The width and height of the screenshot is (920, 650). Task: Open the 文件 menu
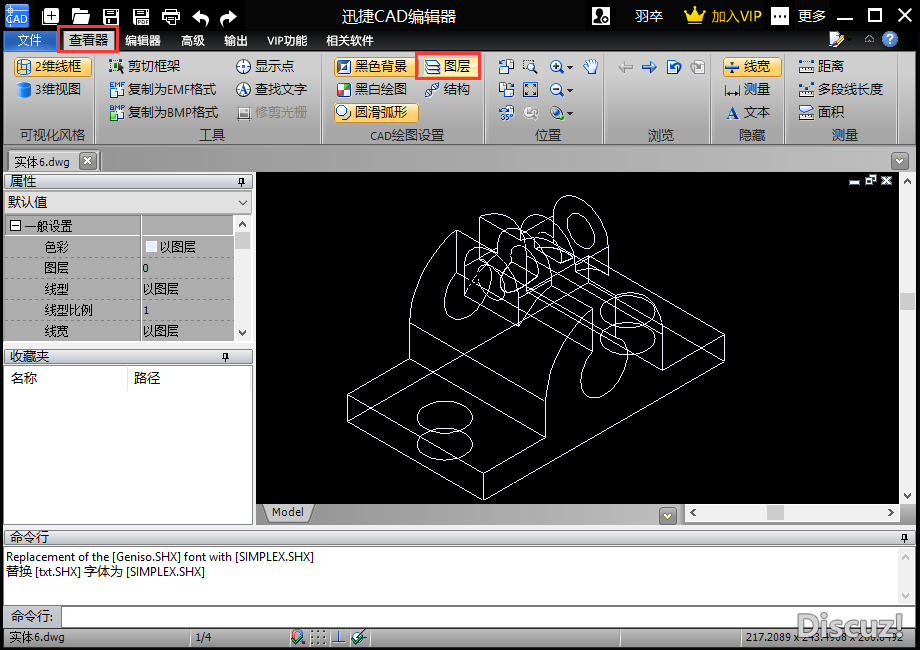tap(30, 41)
